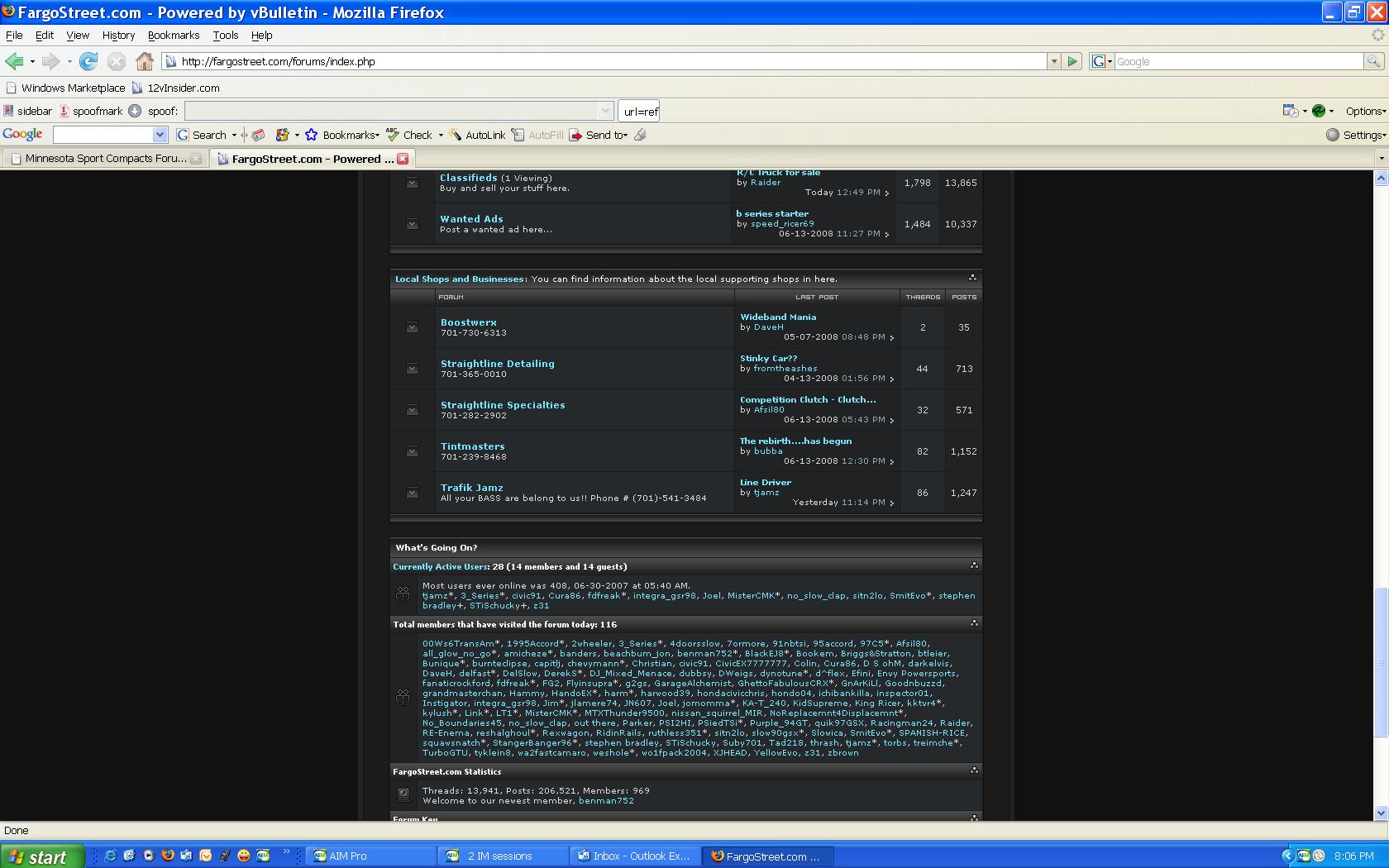Open the search engine selector dropdown
The width and height of the screenshot is (1389, 868).
point(1102,61)
